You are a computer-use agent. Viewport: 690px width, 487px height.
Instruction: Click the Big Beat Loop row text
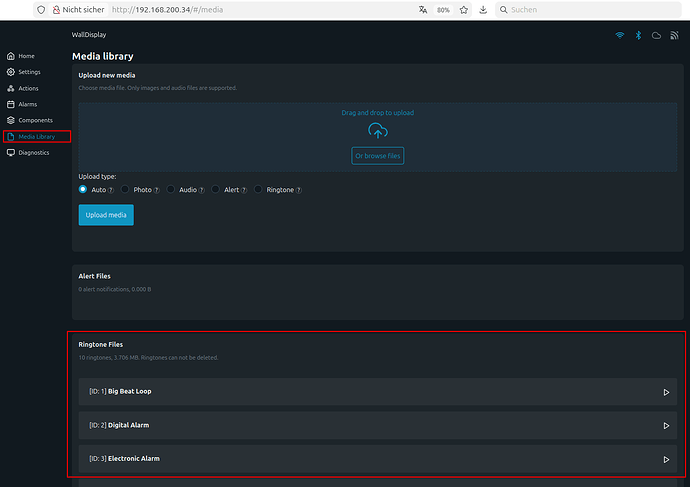coord(120,391)
